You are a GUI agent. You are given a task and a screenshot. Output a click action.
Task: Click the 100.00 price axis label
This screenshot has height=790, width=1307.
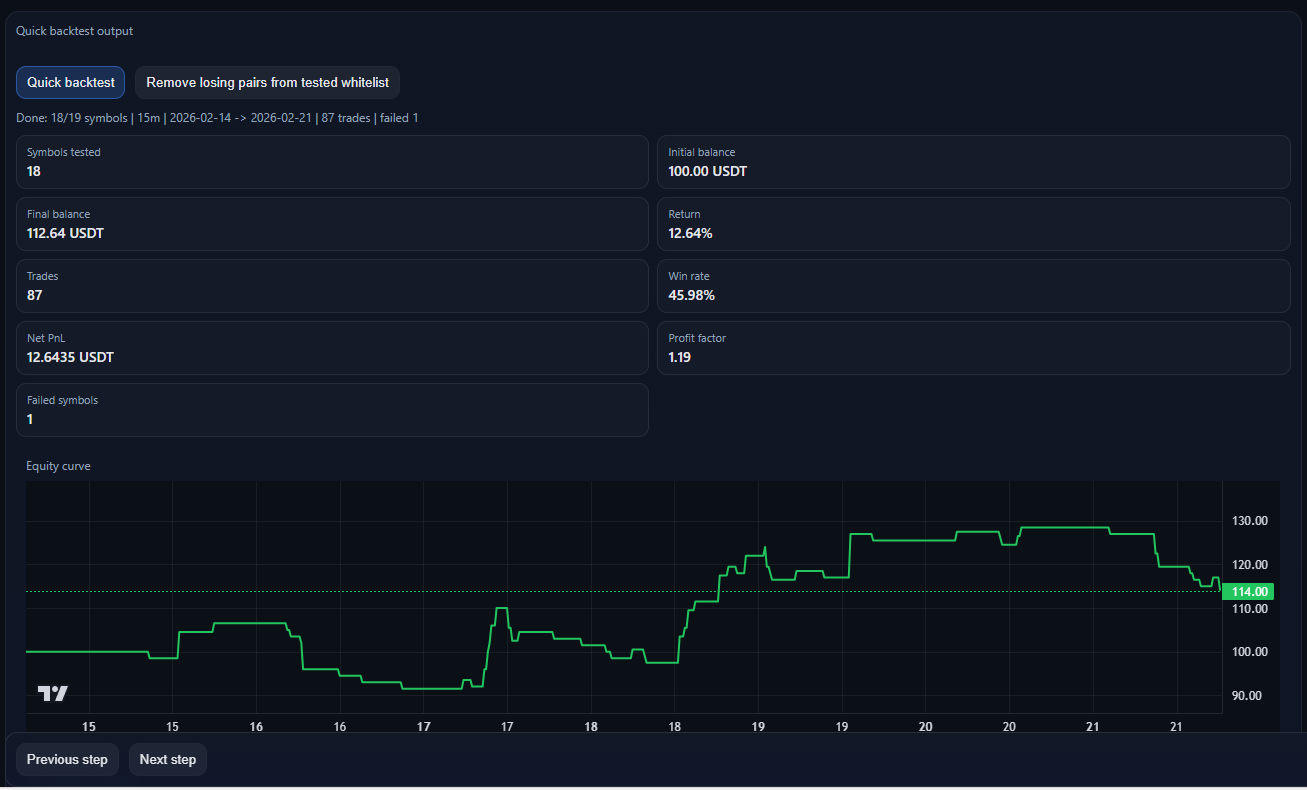coord(1248,652)
